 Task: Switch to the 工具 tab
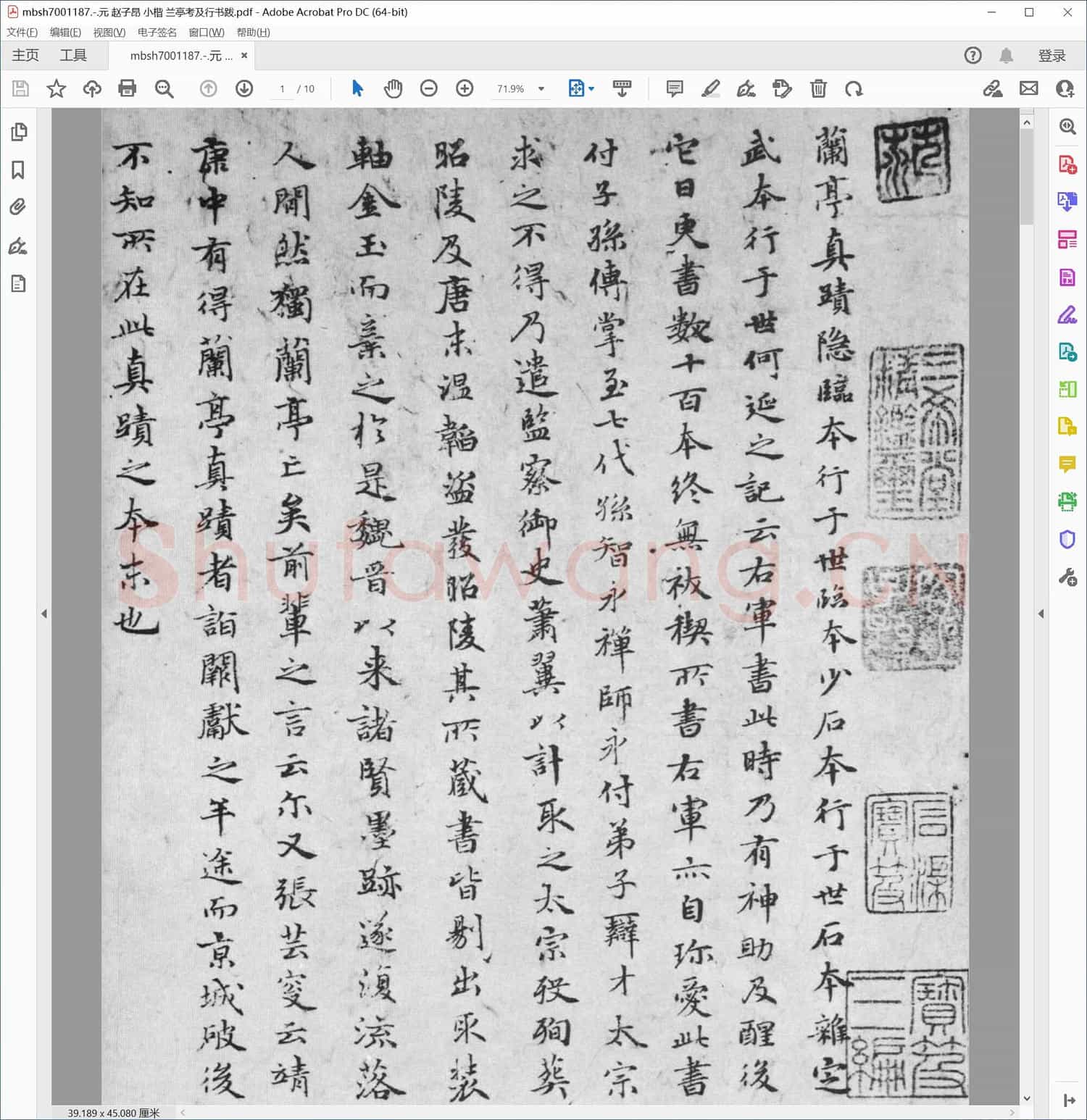click(x=72, y=55)
